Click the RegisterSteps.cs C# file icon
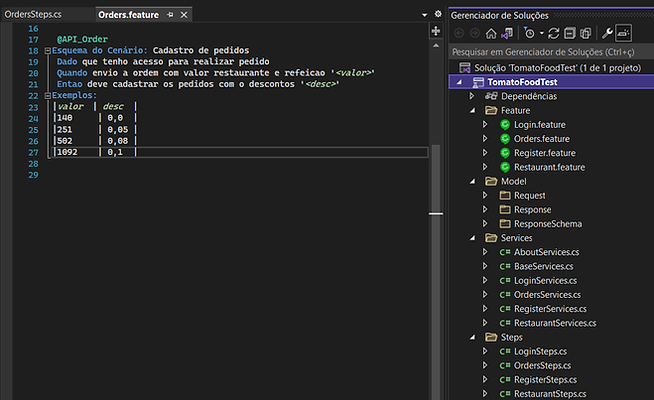654x400 pixels. (505, 380)
